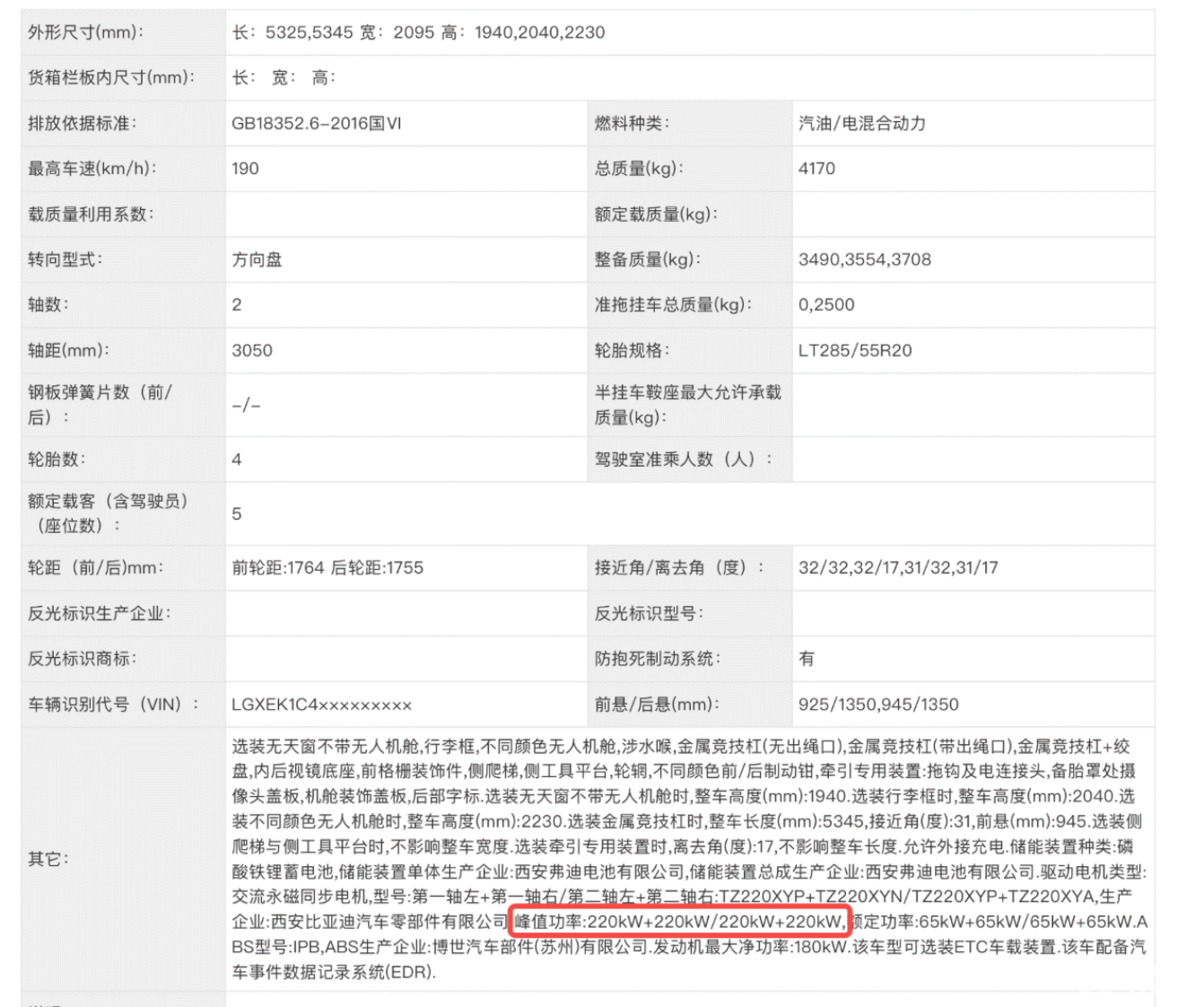Click the 钢板弹簧片数（前/后） label
Screen dimensions: 1204x1007
coord(100,405)
